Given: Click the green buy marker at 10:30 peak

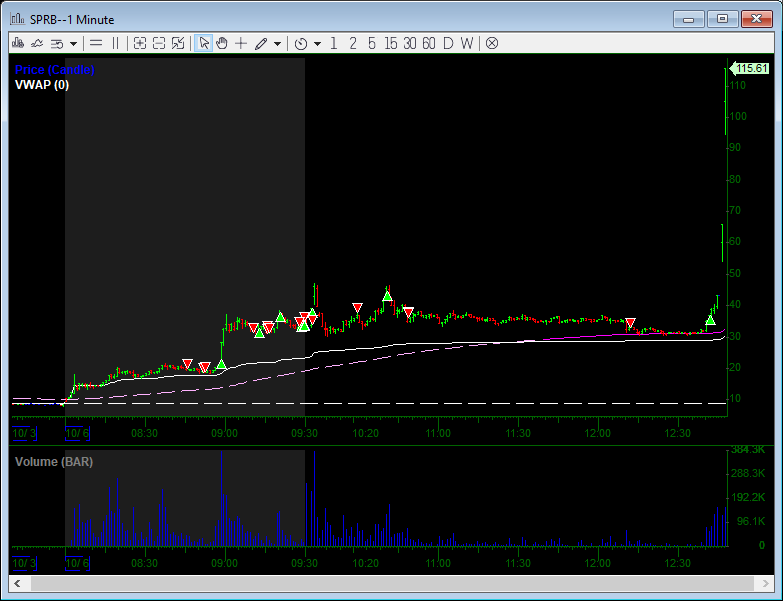Looking at the screenshot, I should pyautogui.click(x=387, y=296).
